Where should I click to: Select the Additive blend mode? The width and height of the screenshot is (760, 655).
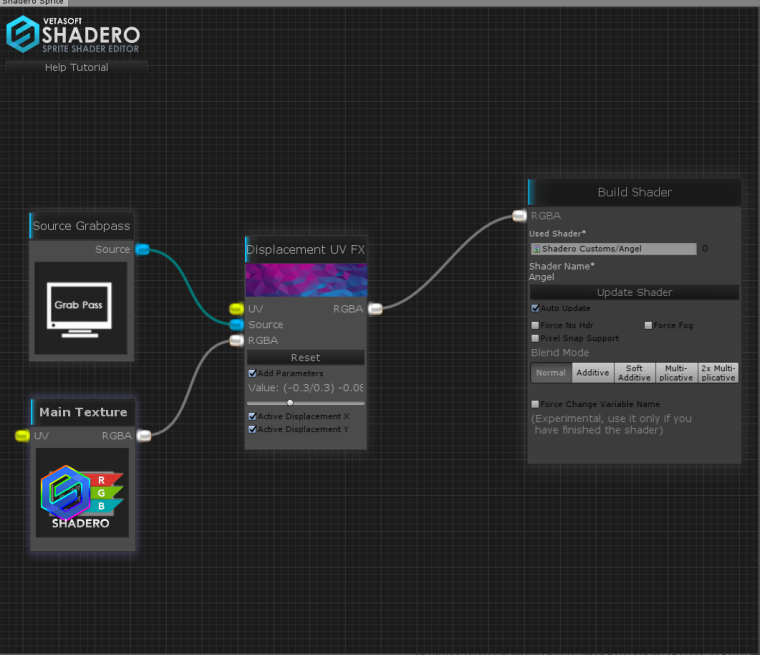(593, 373)
